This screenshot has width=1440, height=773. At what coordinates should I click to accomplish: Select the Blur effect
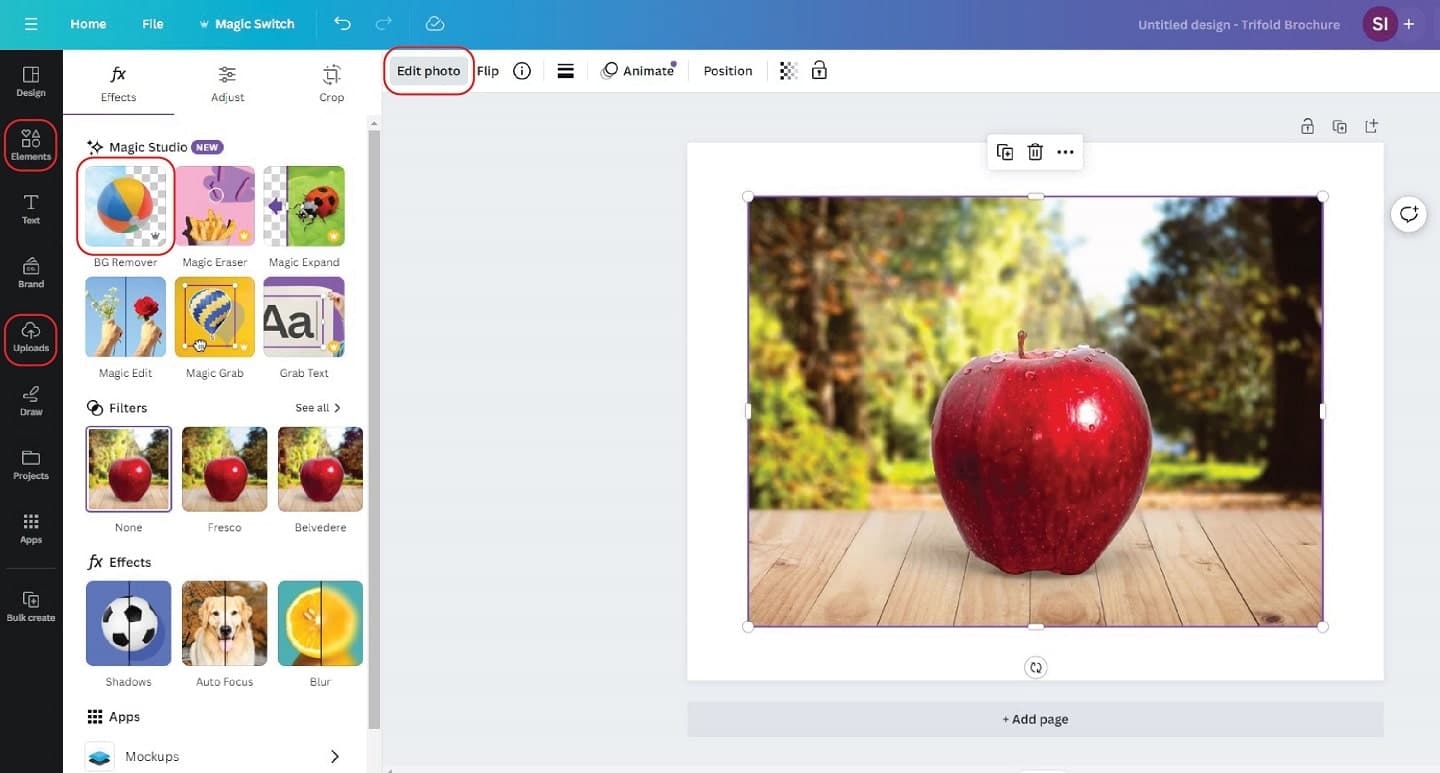[320, 622]
